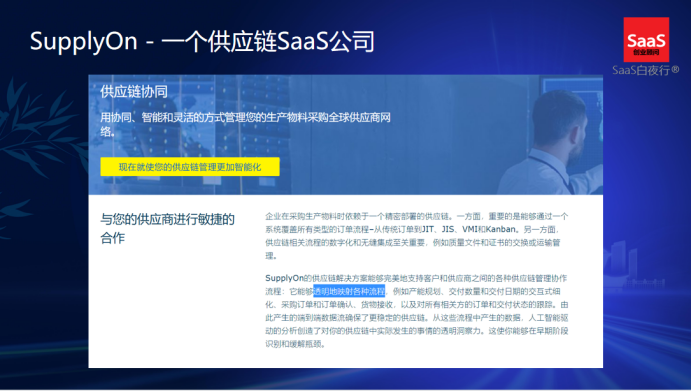Click the paragraph beginning 企业在采购生产物料时
This screenshot has width=692, height=391.
point(417,236)
